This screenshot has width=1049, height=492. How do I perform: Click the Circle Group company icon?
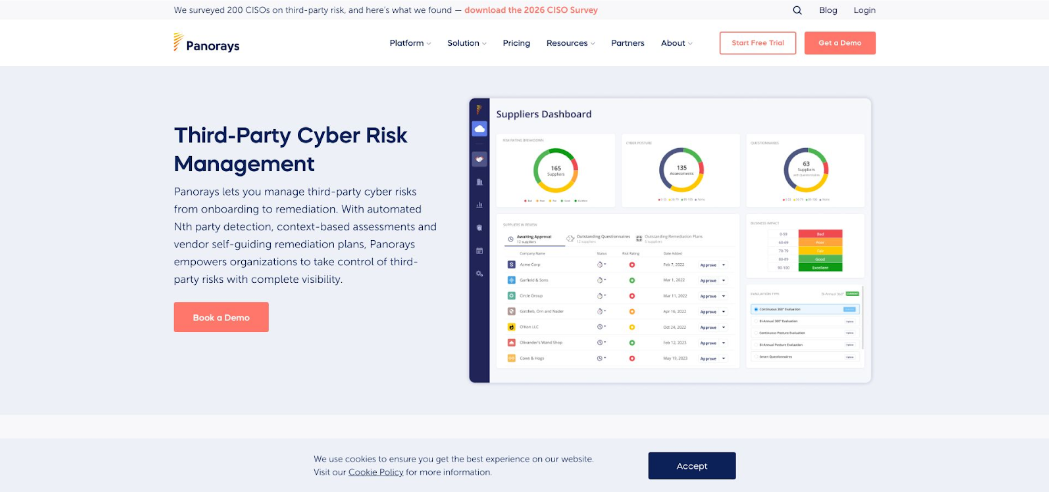(512, 296)
